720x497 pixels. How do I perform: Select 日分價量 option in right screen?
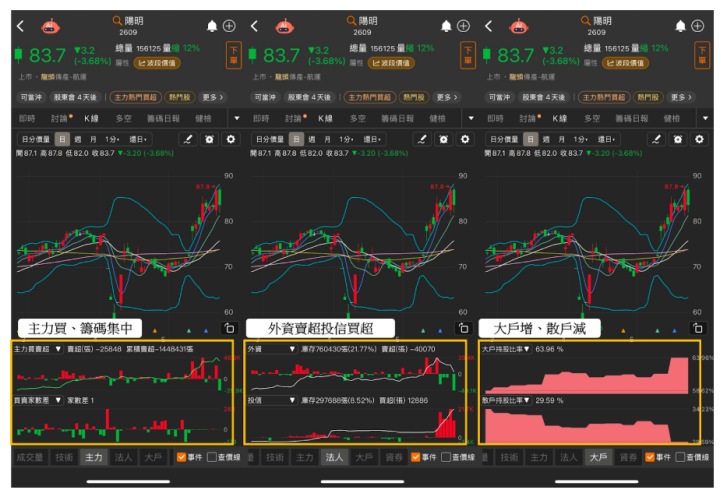point(504,139)
